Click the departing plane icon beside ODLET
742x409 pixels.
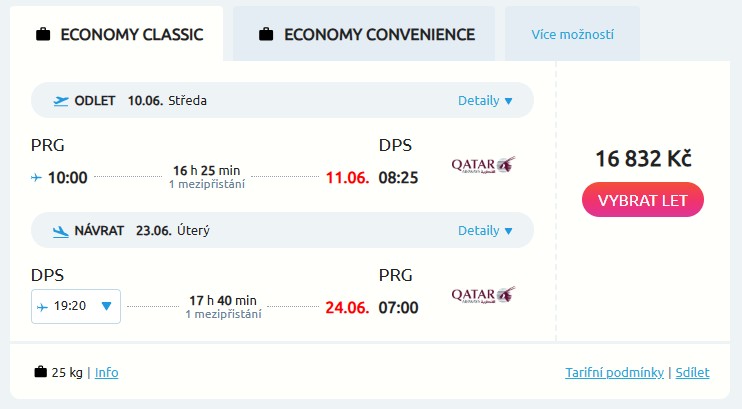click(x=61, y=100)
